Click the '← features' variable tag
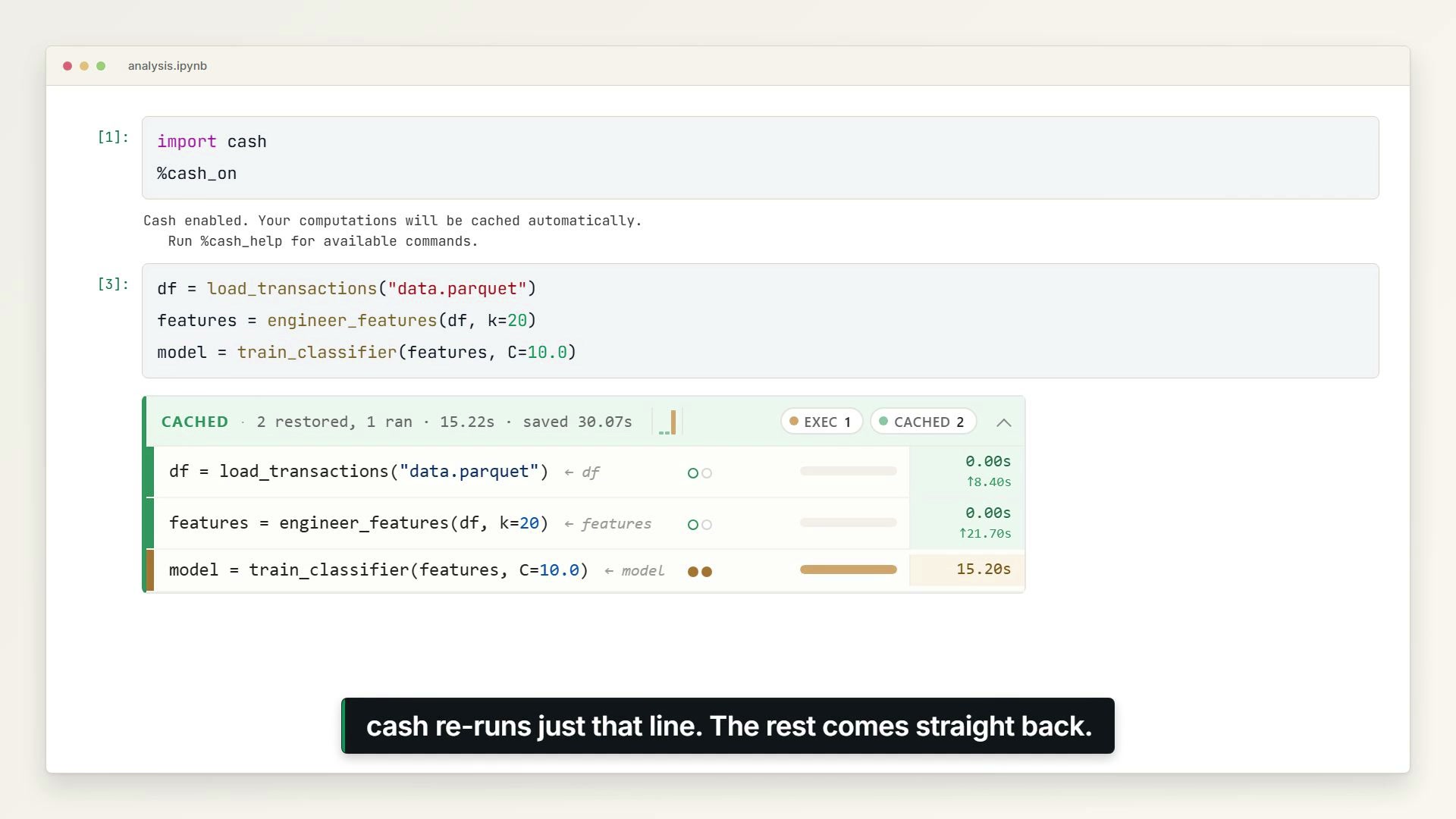This screenshot has width=1456, height=819. pyautogui.click(x=607, y=524)
